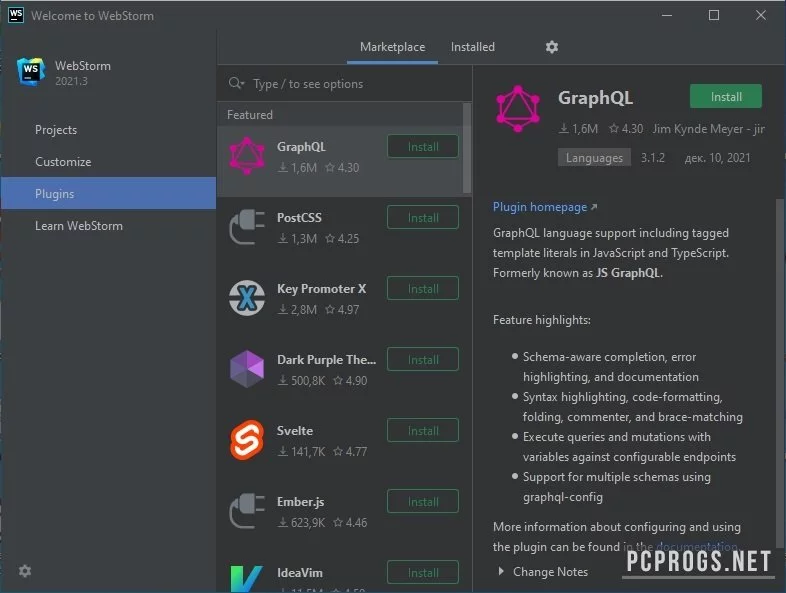Select the IdeaVim plugin name
Viewport: 786px width, 593px height.
300,572
